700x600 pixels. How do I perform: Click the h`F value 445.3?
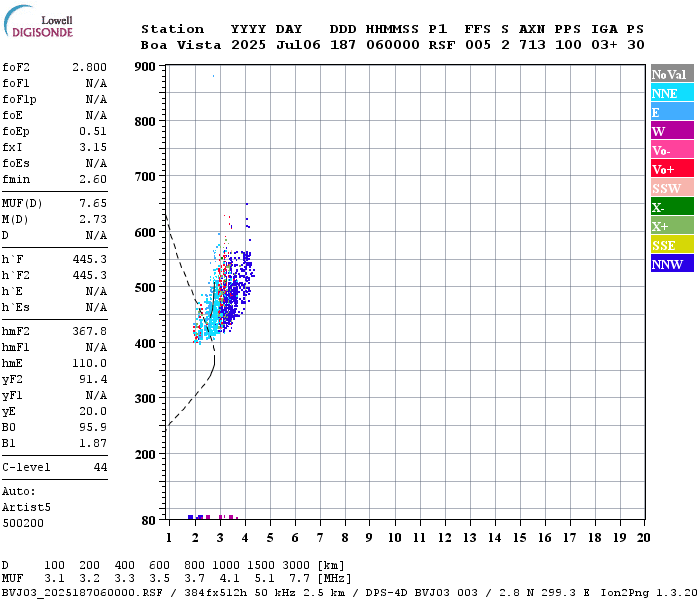(x=90, y=259)
